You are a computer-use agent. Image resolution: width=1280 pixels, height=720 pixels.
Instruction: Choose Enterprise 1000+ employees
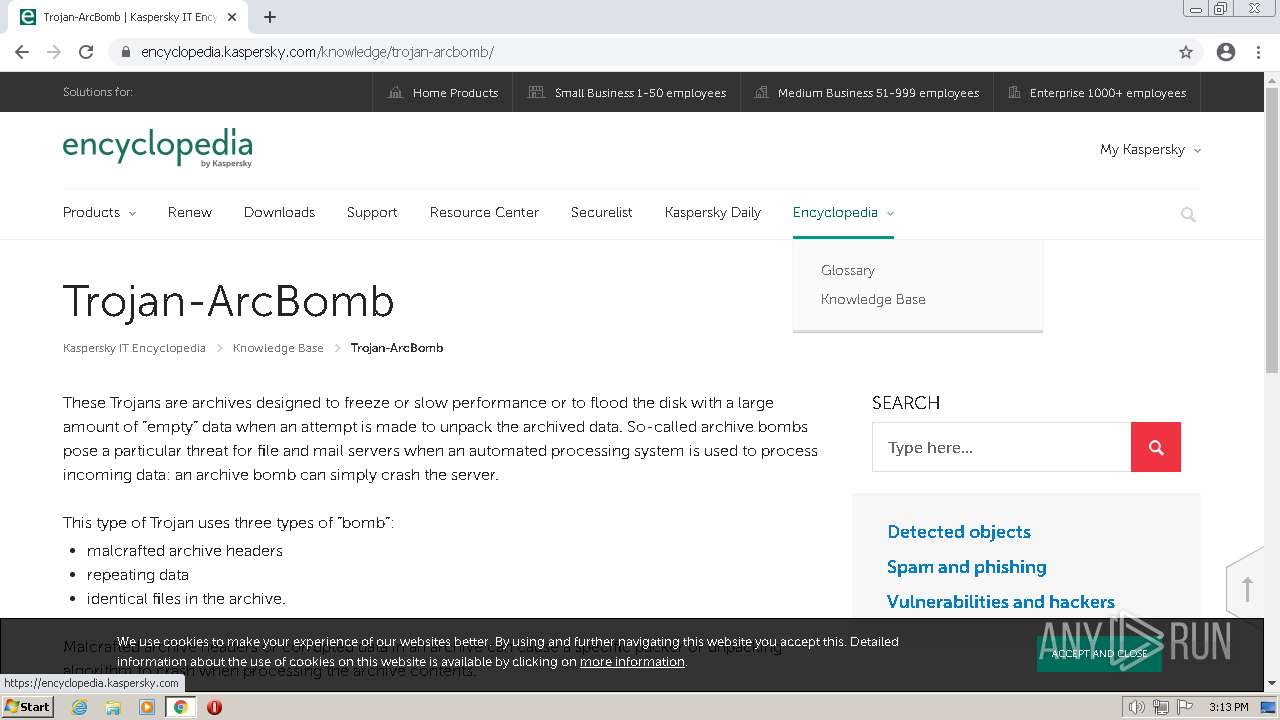pos(1097,93)
